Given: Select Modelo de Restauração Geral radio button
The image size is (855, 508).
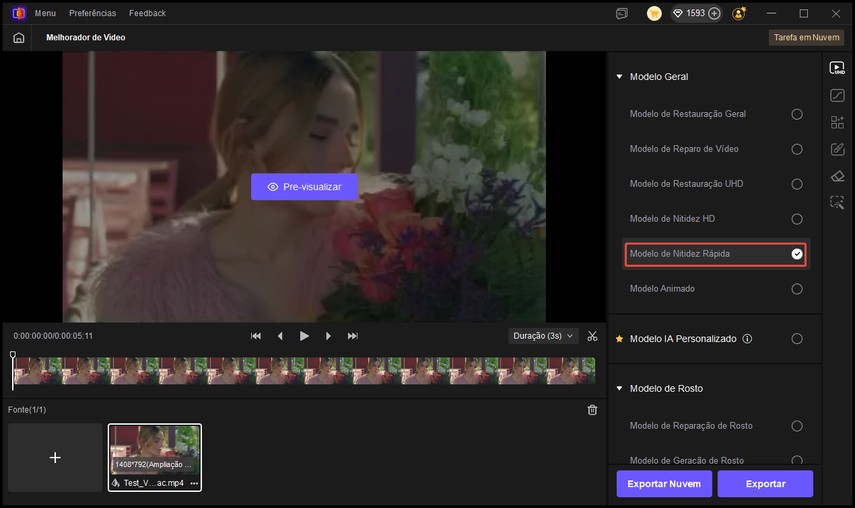Looking at the screenshot, I should 797,114.
